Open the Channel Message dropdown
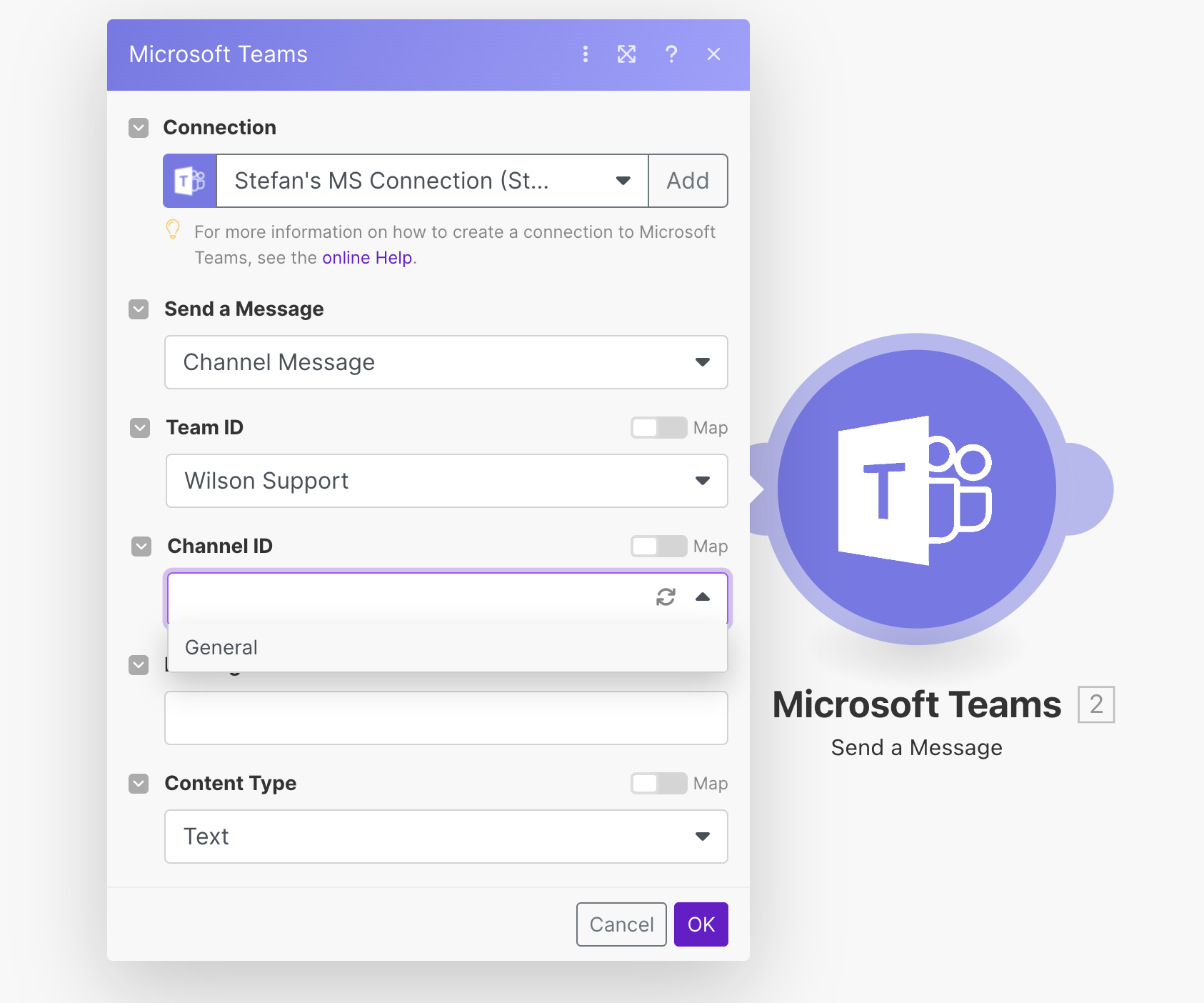 click(446, 362)
